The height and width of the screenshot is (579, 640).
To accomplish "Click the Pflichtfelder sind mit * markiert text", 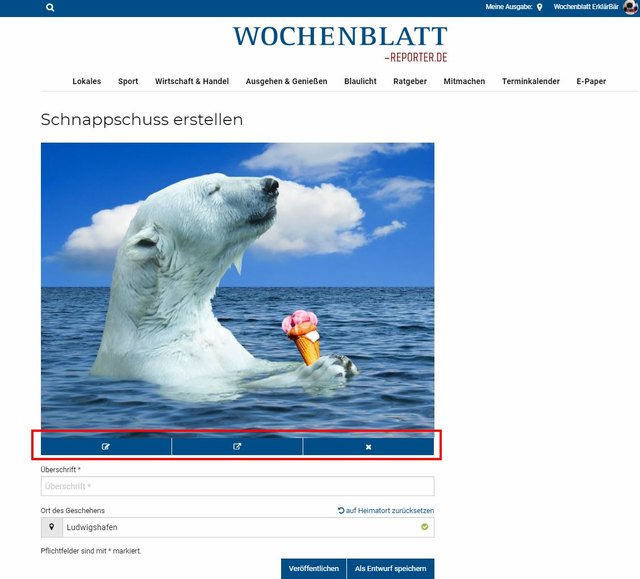I will [x=91, y=551].
